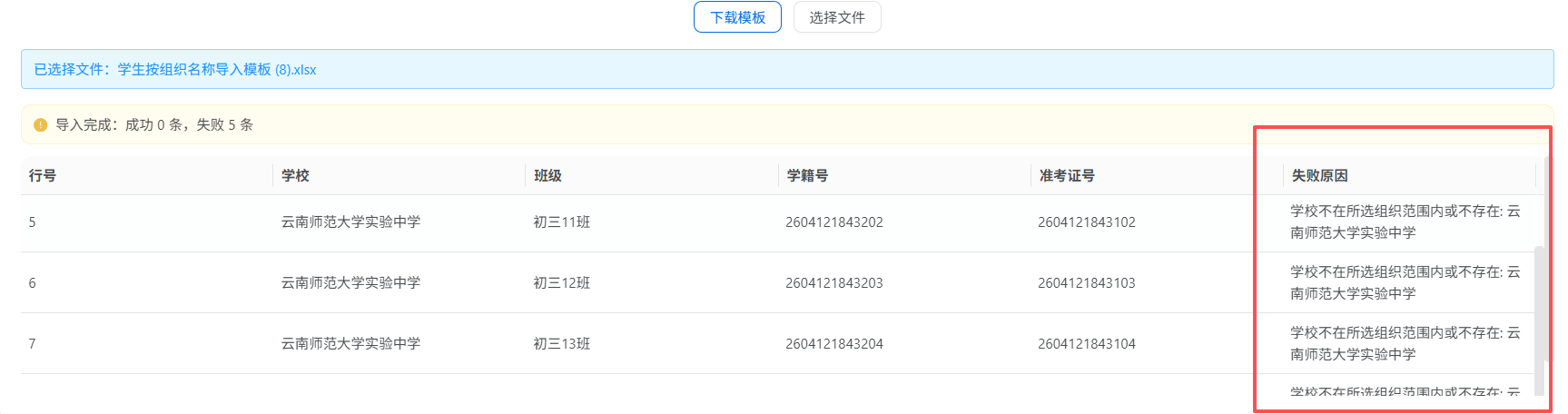Click the 下载模板 button
The width and height of the screenshot is (1568, 414).
point(737,17)
